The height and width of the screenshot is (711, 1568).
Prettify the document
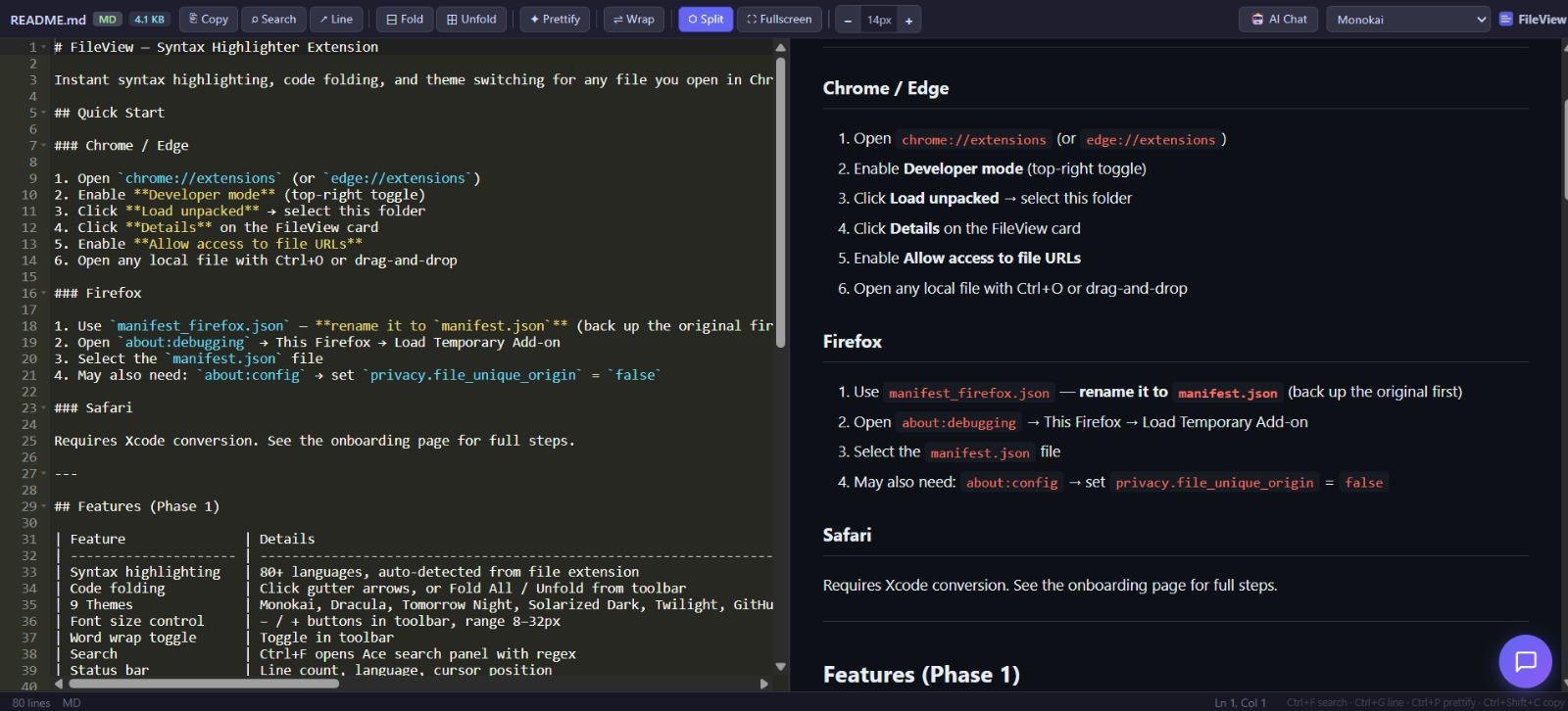click(555, 19)
